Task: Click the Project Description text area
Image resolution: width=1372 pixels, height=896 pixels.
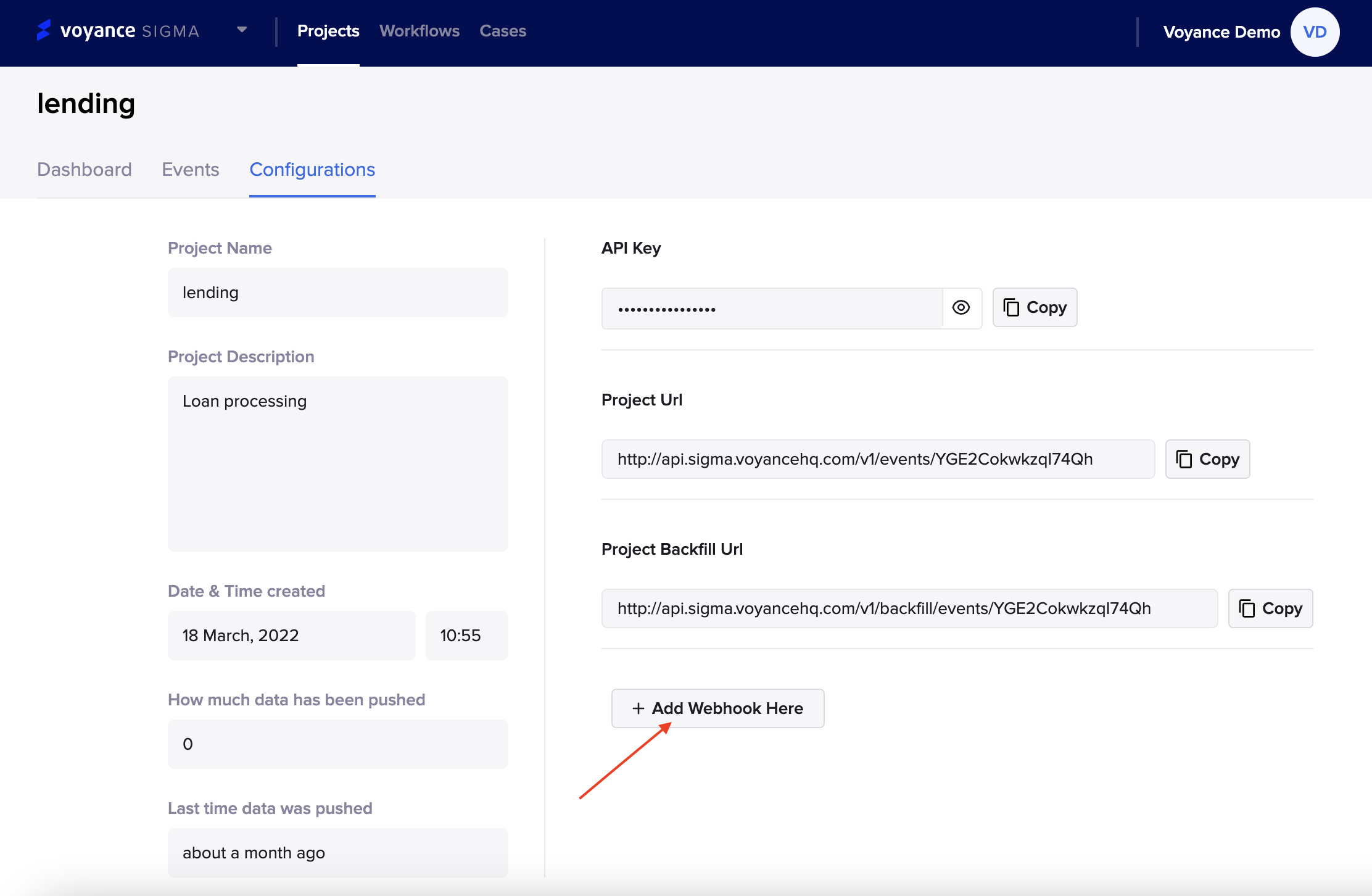Action: coord(338,464)
